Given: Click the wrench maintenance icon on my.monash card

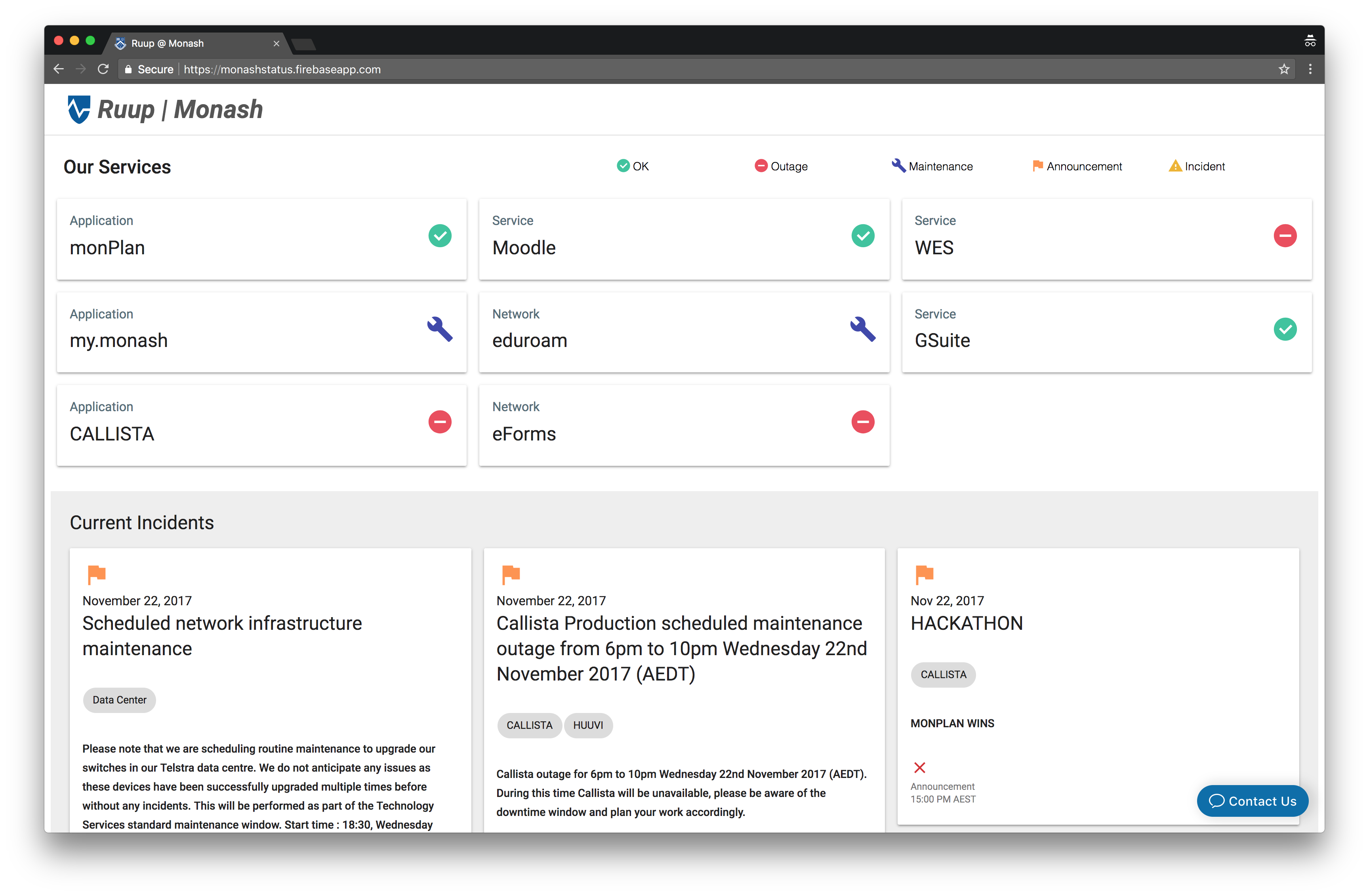Looking at the screenshot, I should 439,329.
